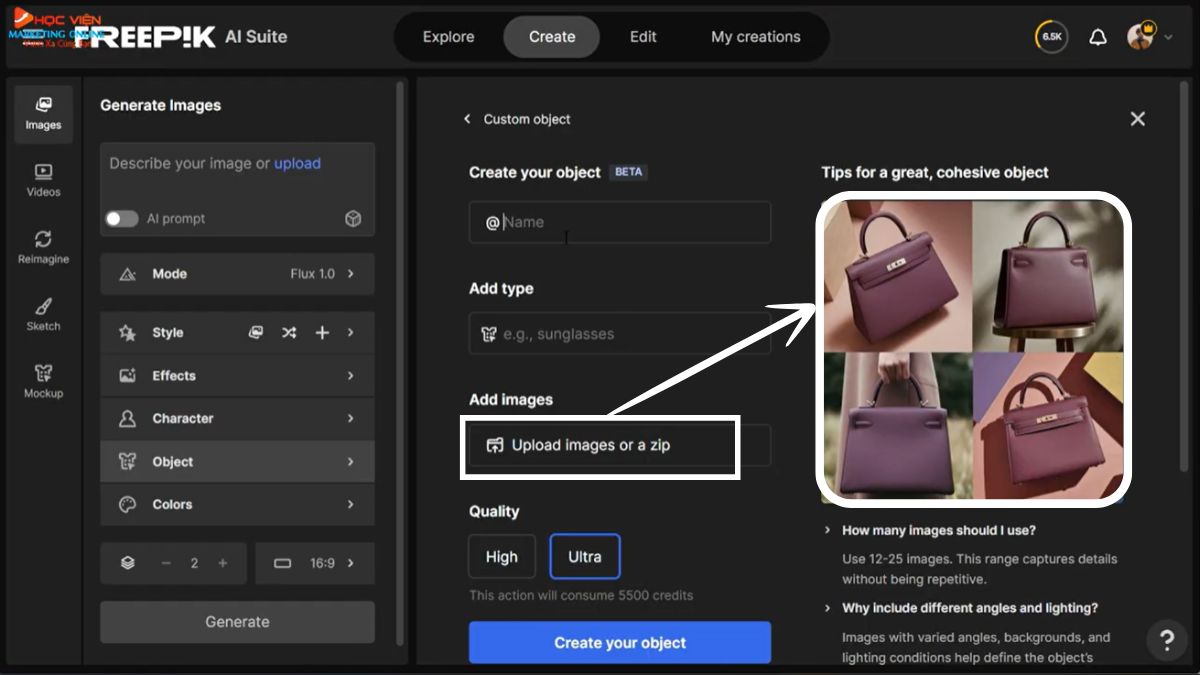
Task: Select High quality
Action: click(502, 557)
